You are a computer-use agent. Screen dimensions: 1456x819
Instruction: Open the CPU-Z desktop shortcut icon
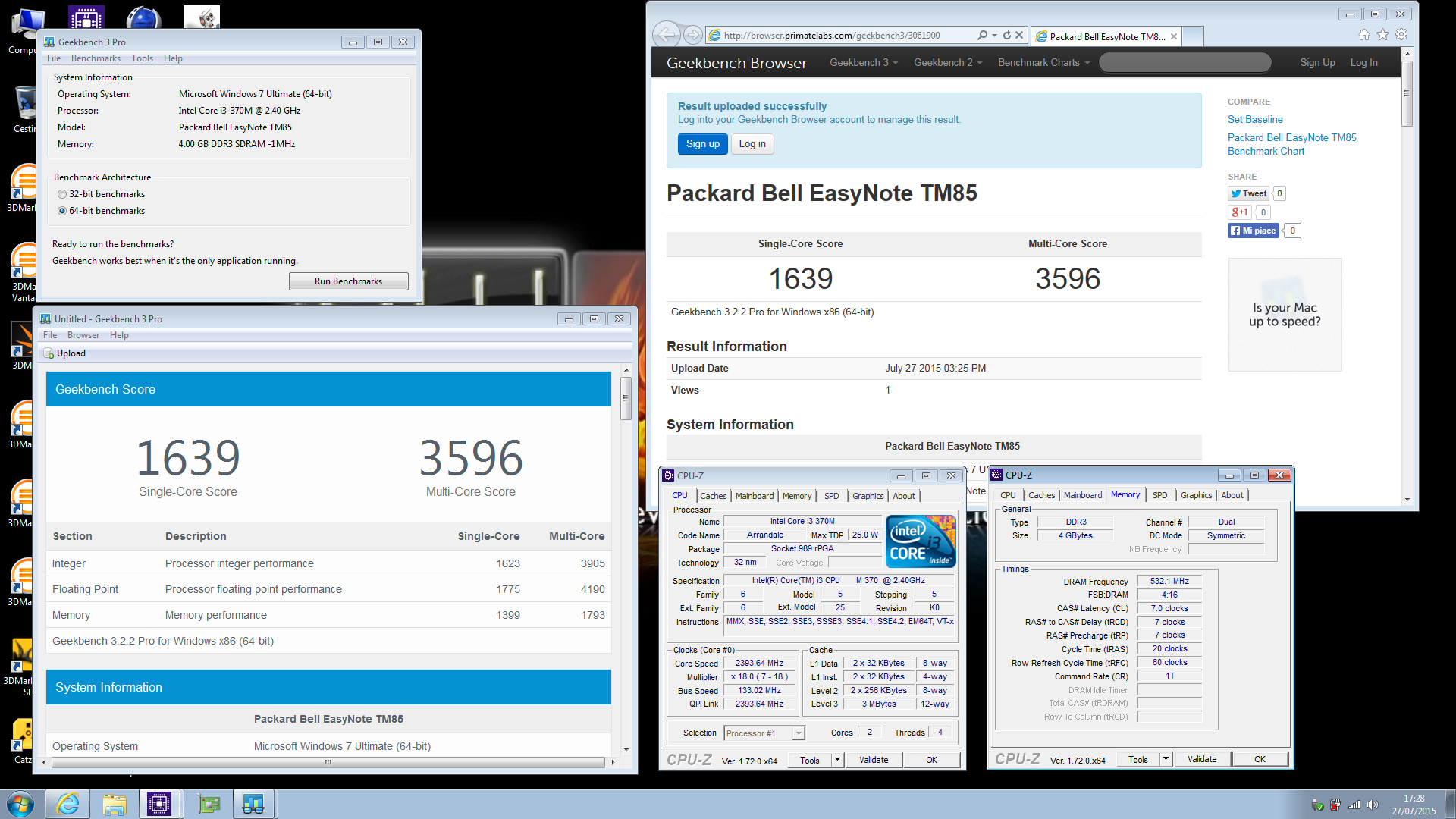point(86,17)
